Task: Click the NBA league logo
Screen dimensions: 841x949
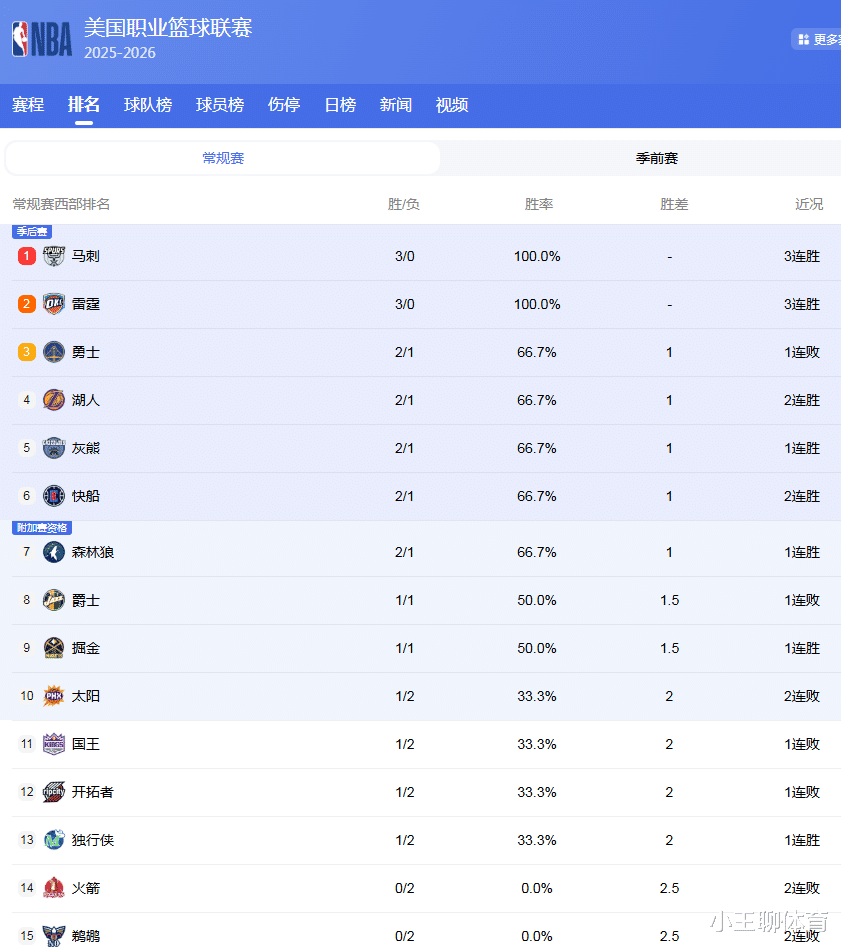Action: coord(42,39)
